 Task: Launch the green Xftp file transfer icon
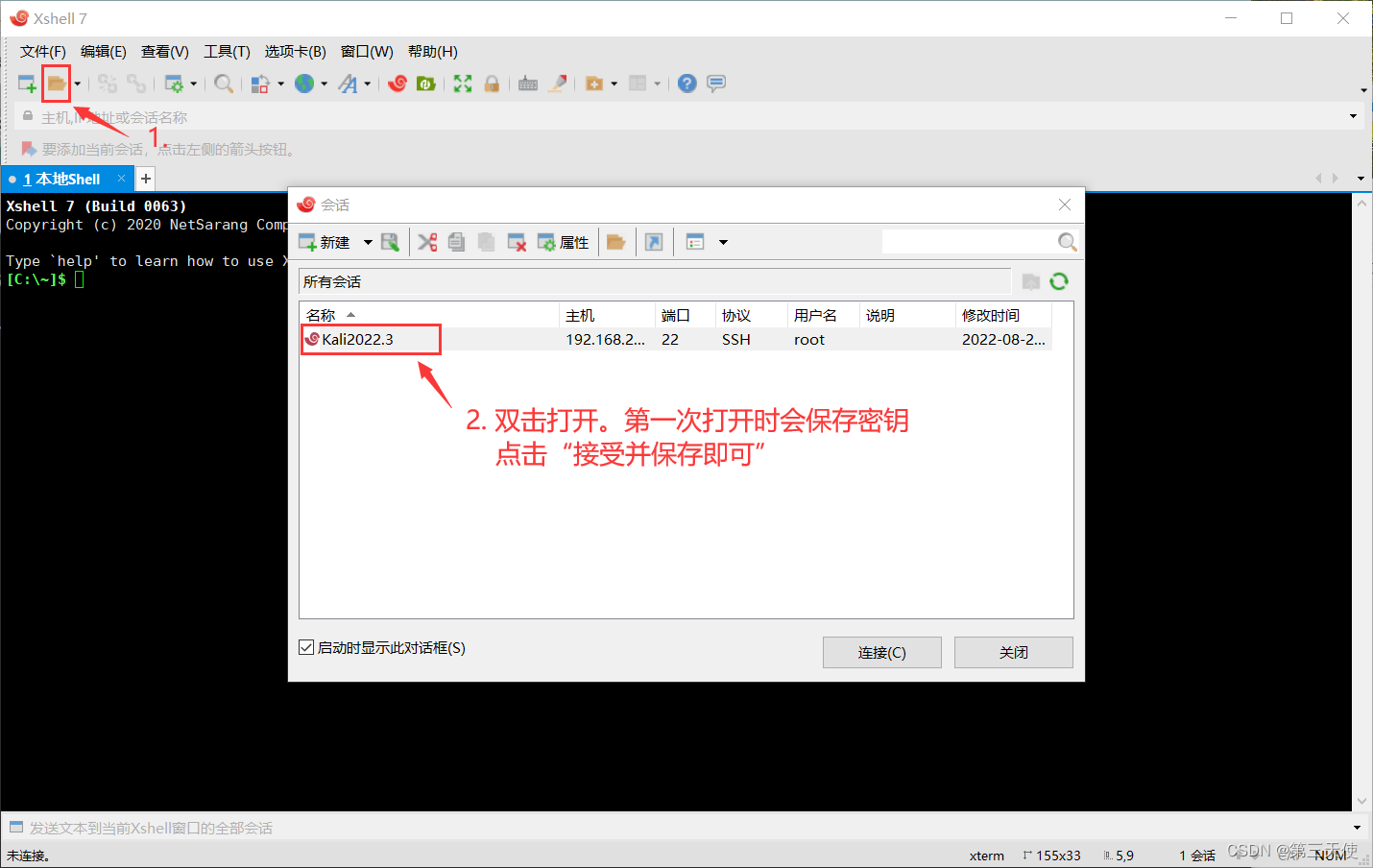(x=424, y=84)
